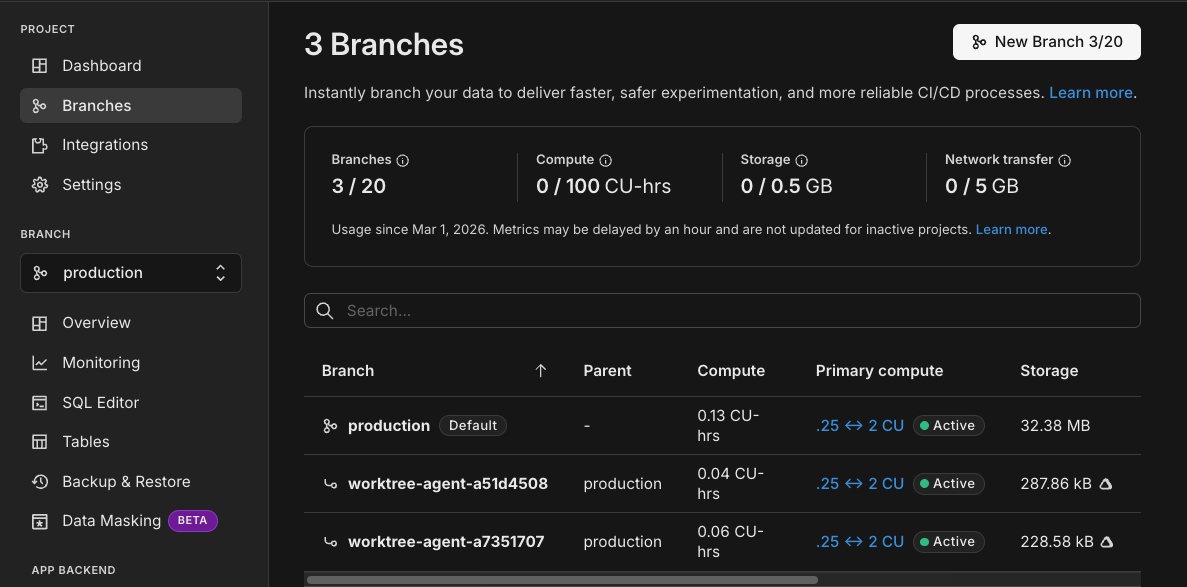Click the 32.38 MB storage value
Image resolution: width=1187 pixels, height=587 pixels.
point(1055,426)
